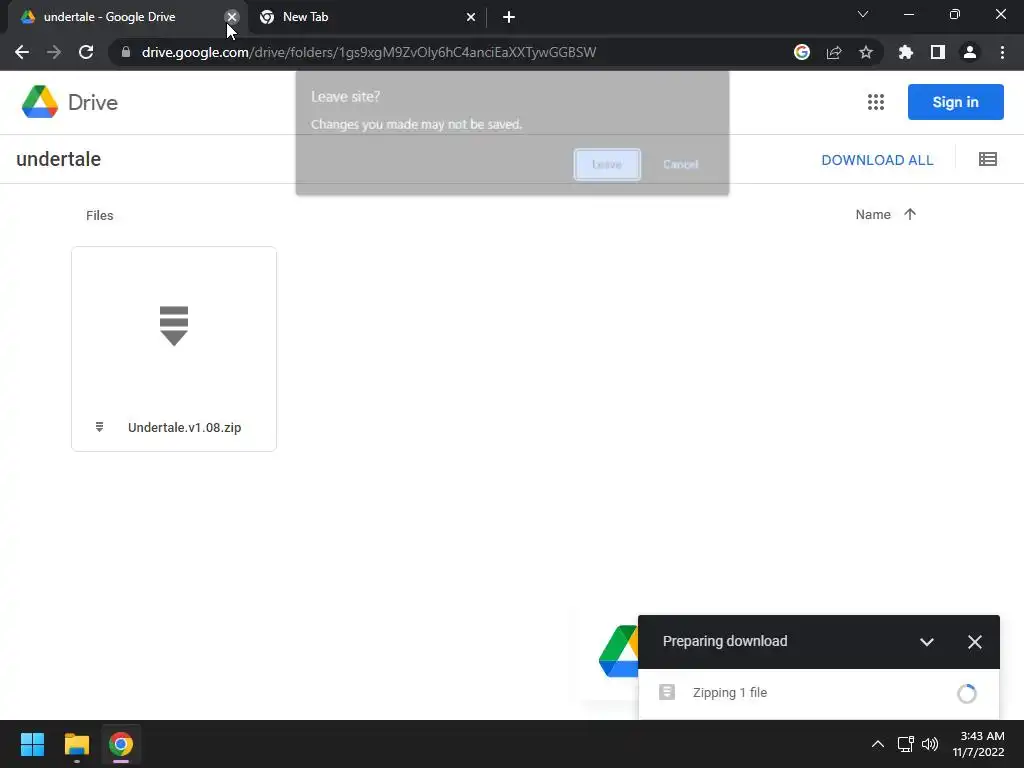Switch to list layout view
The image size is (1024, 768).
click(x=988, y=159)
